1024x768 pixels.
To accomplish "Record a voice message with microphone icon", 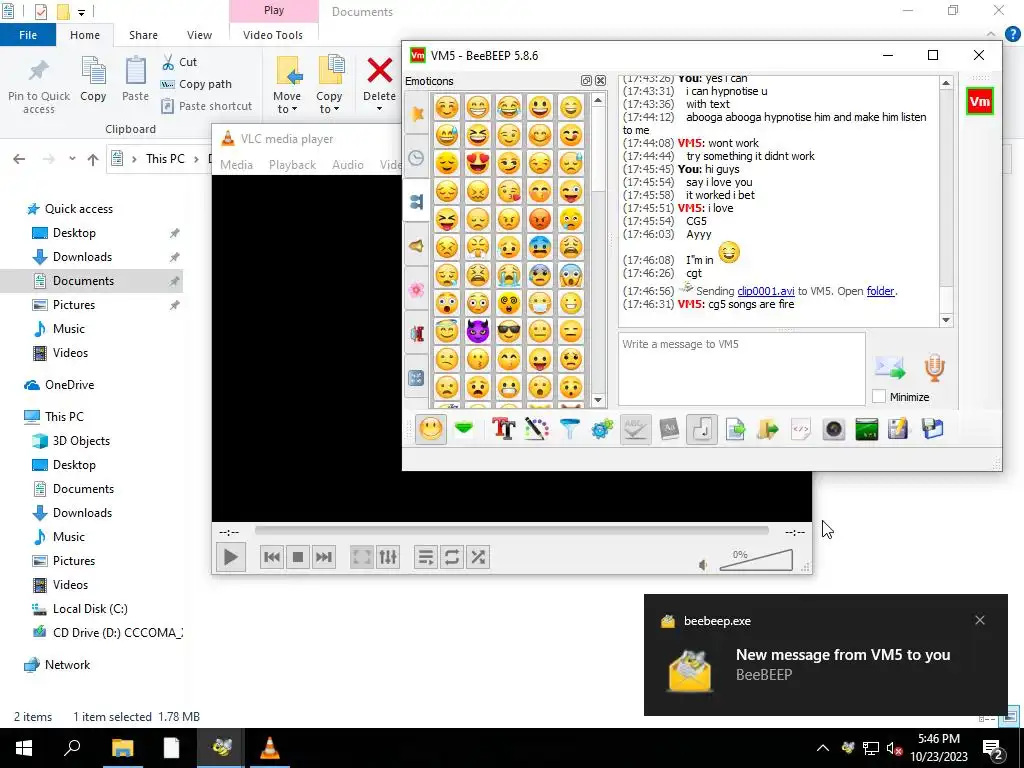I will 935,368.
